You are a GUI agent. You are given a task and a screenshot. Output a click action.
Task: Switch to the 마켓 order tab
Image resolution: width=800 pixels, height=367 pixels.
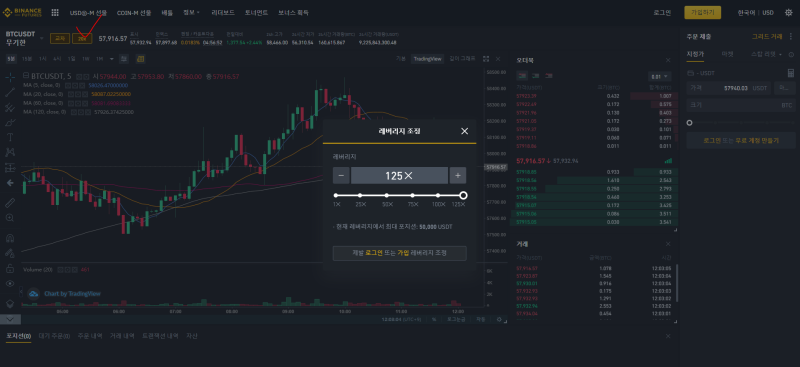728,54
